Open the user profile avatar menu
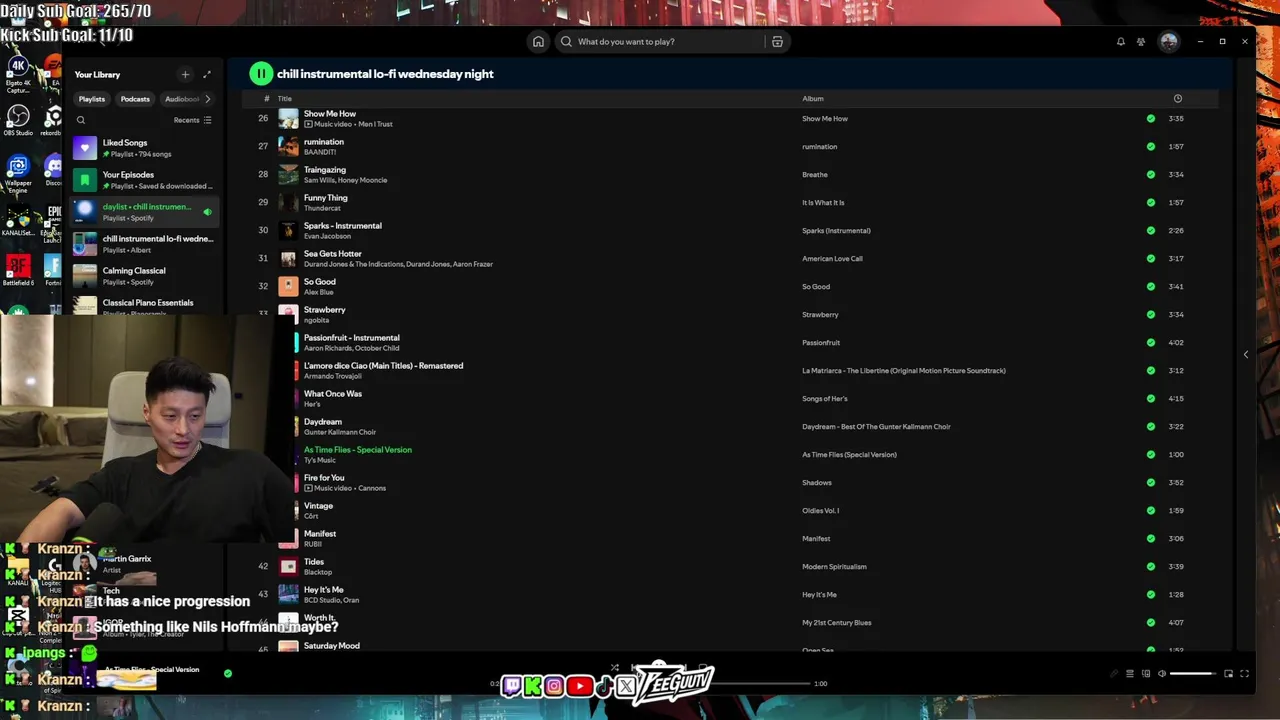 (x=1169, y=41)
